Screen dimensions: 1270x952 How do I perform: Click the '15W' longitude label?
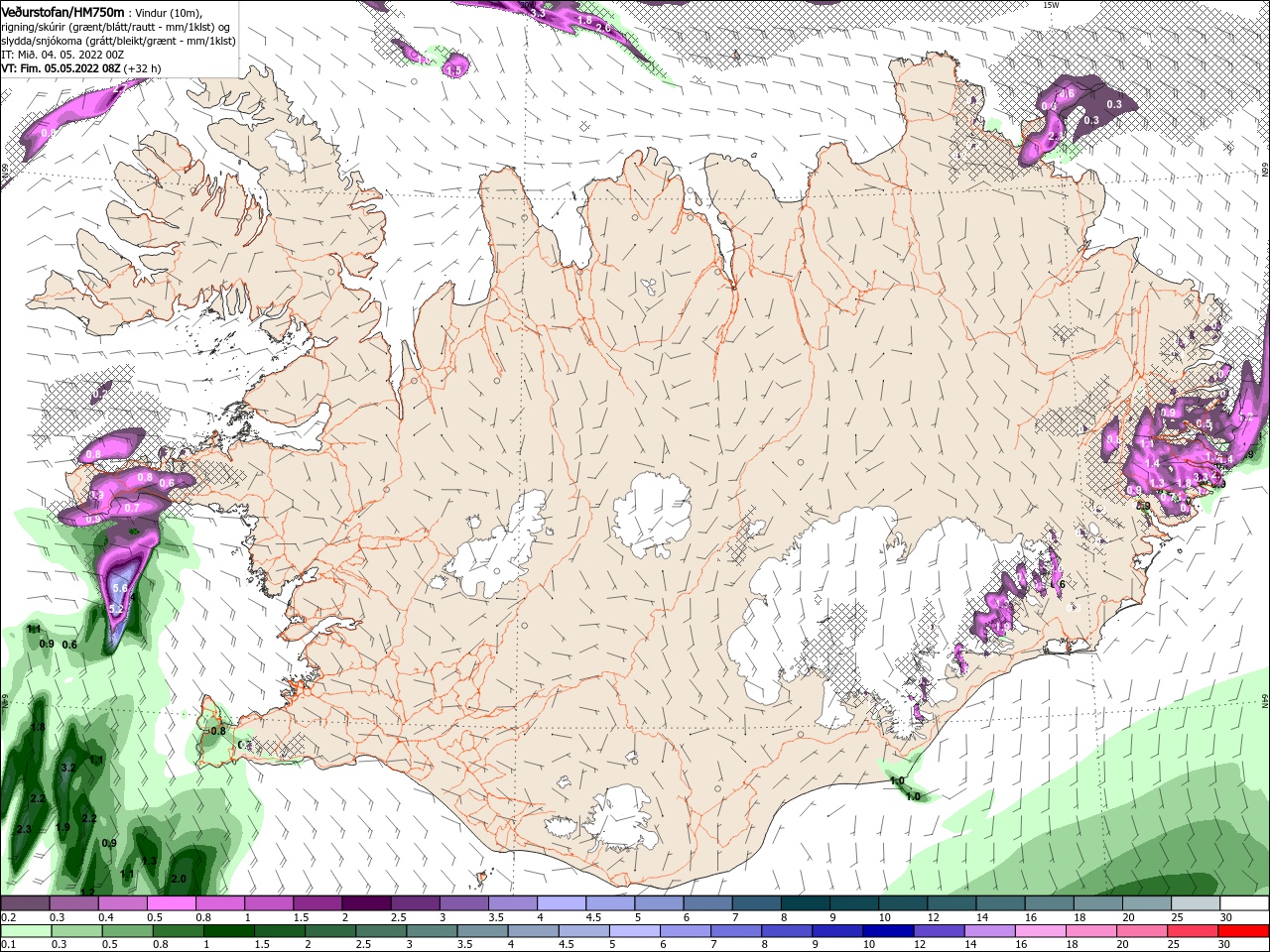[1051, 5]
